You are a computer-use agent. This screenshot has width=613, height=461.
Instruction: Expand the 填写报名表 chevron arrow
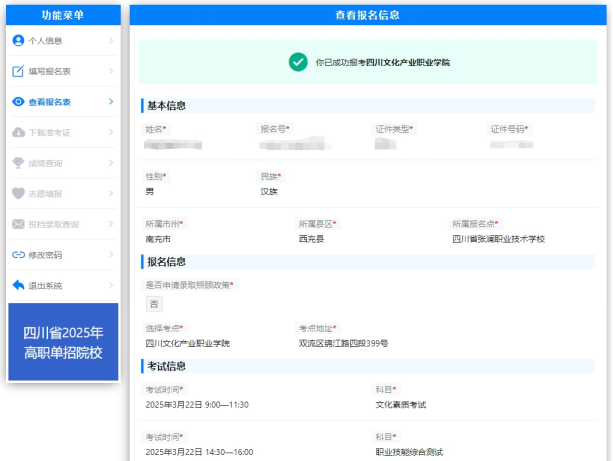[111, 71]
